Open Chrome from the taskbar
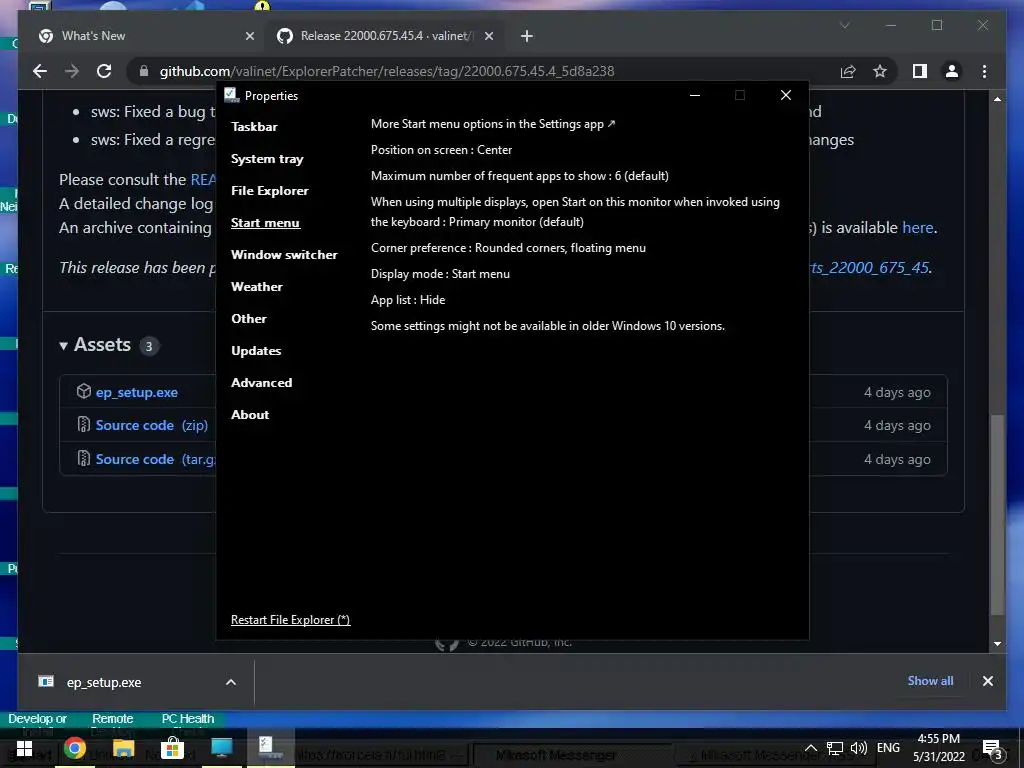The width and height of the screenshot is (1024, 768). (x=74, y=748)
